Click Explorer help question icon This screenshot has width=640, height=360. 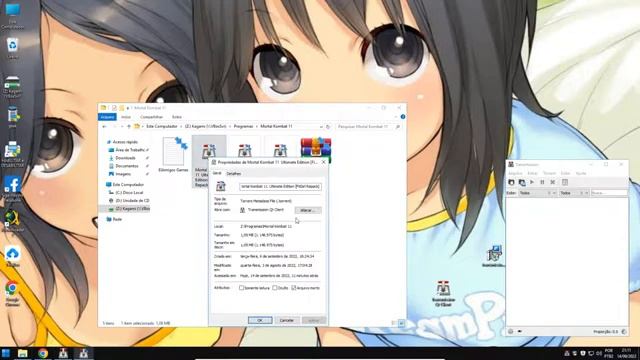pyautogui.click(x=403, y=117)
